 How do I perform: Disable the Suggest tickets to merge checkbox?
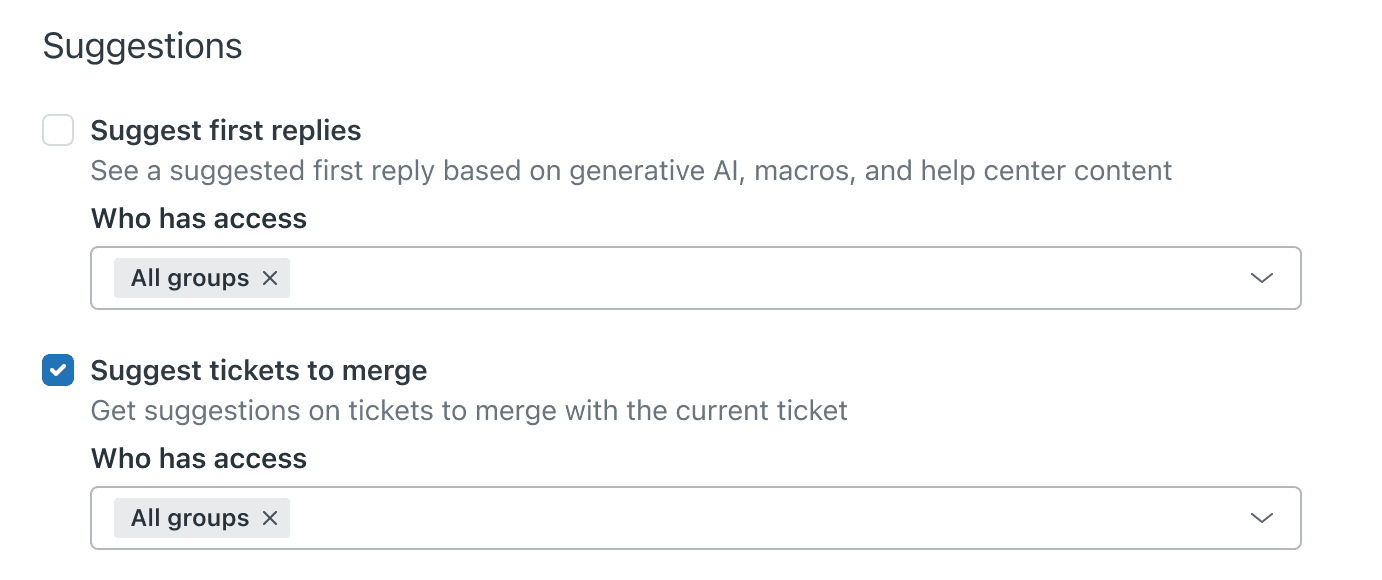[57, 370]
